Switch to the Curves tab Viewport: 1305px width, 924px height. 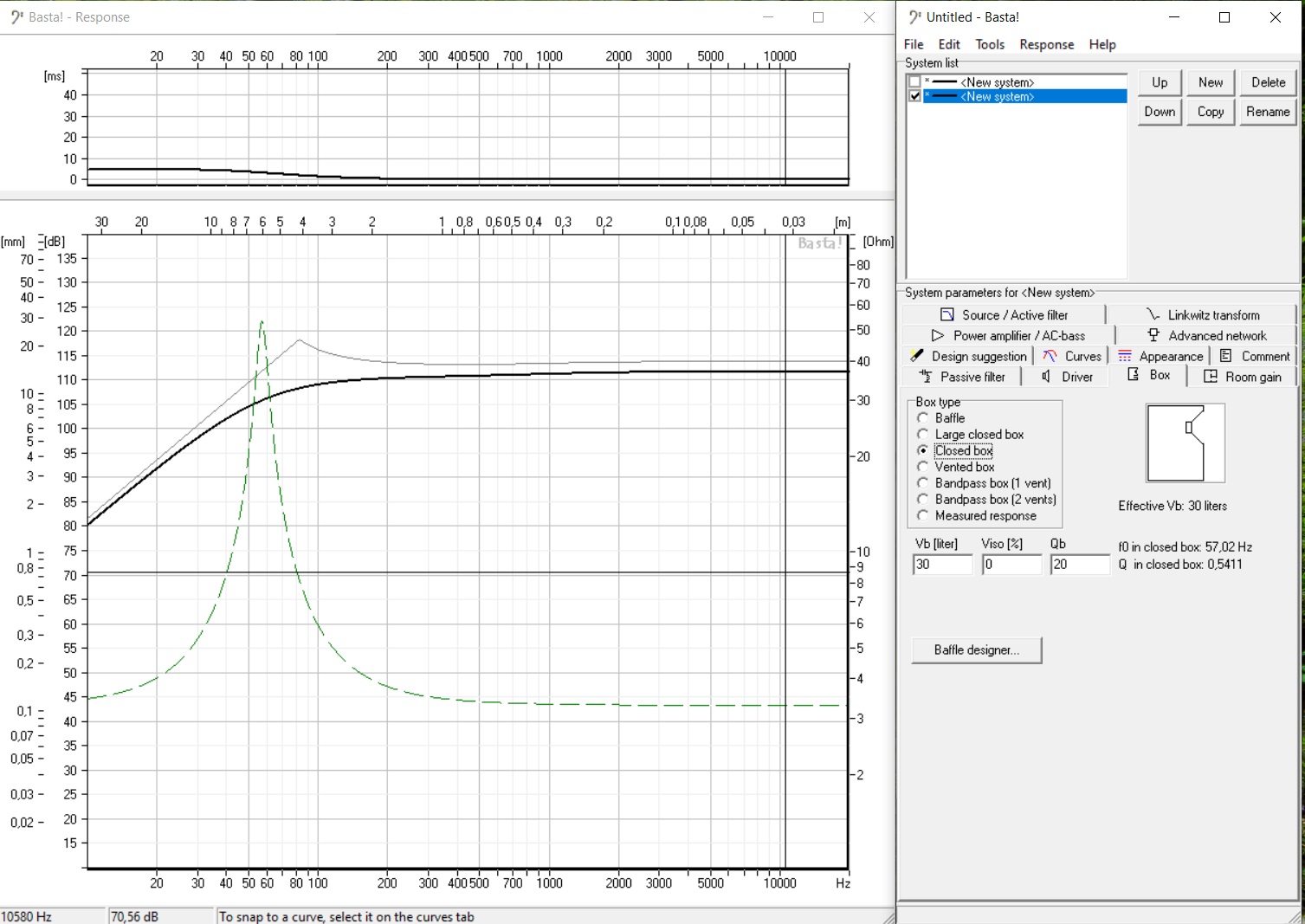(x=1072, y=356)
